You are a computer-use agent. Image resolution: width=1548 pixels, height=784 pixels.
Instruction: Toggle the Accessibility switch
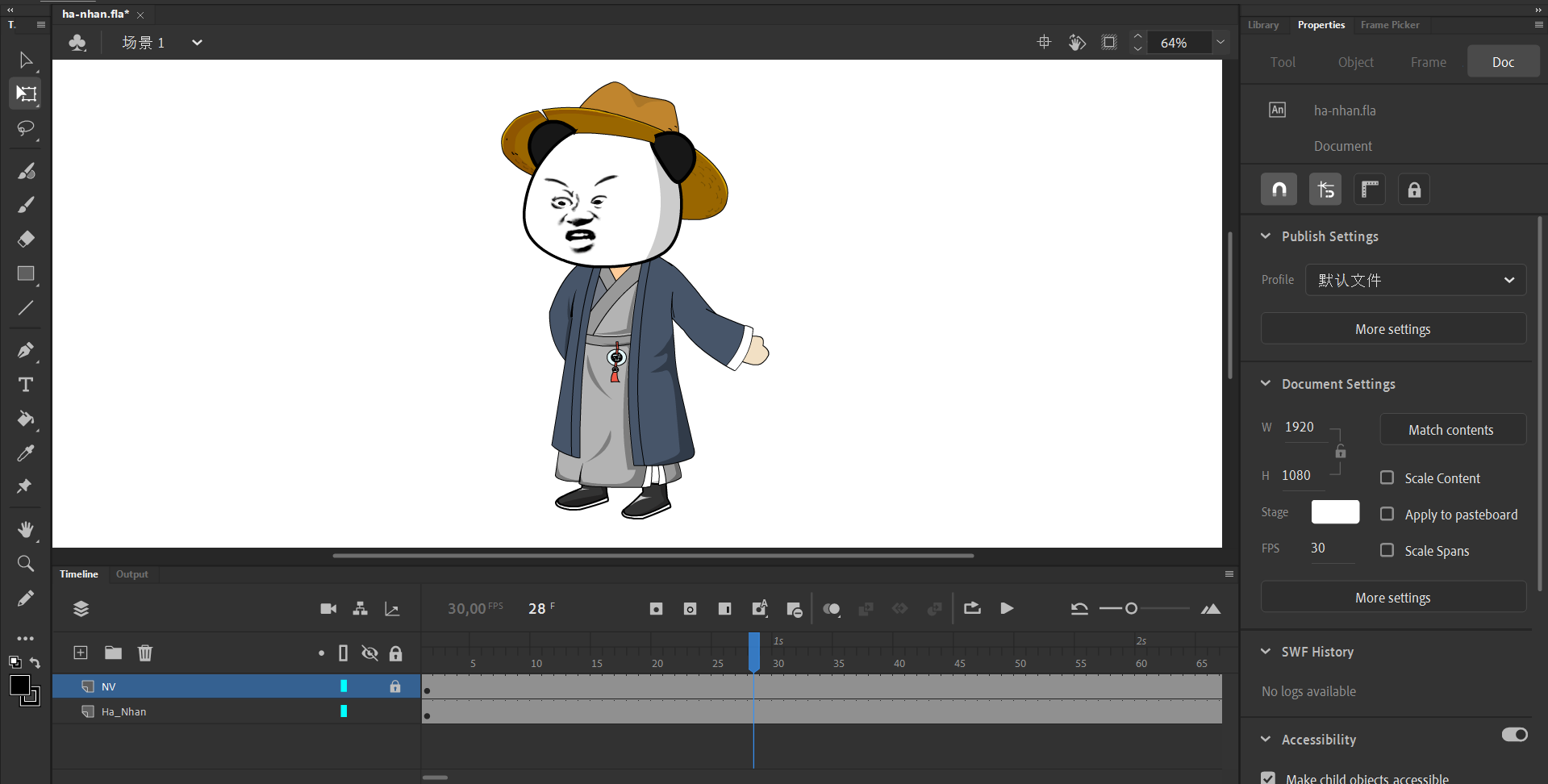[x=1514, y=735]
